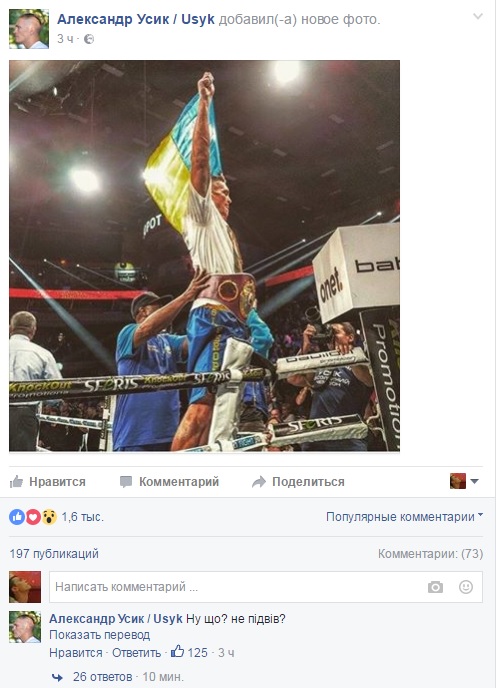Click Показать перевод under the comment
This screenshot has width=496, height=688.
(100, 635)
